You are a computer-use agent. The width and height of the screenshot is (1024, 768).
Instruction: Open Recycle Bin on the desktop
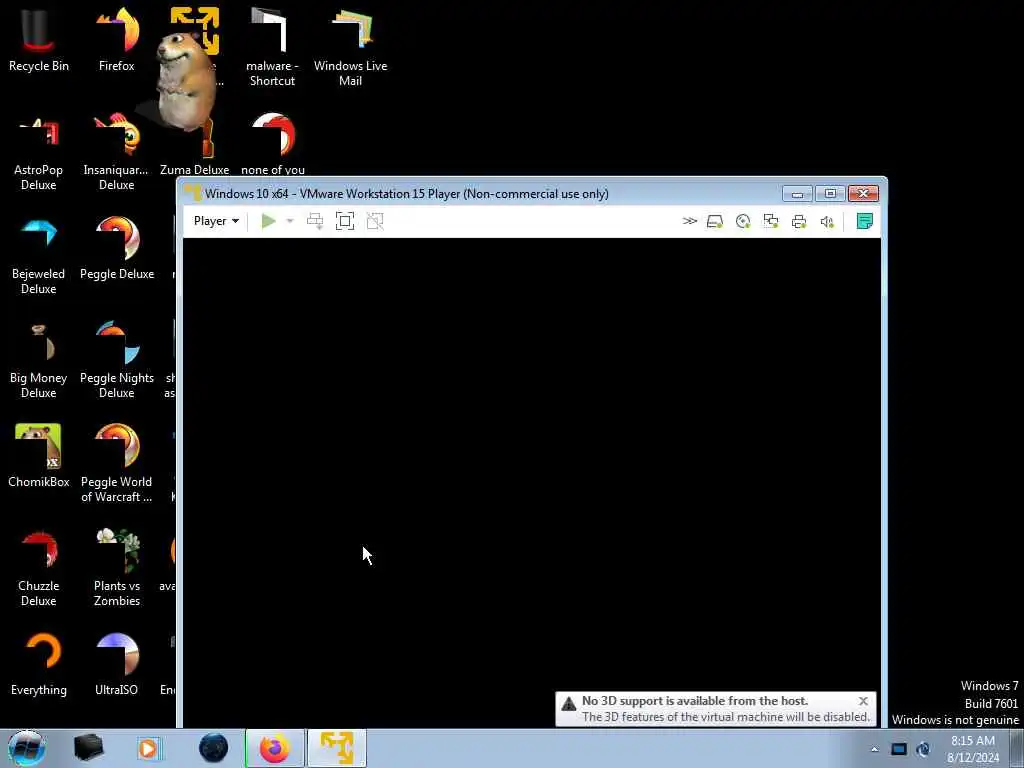point(39,39)
